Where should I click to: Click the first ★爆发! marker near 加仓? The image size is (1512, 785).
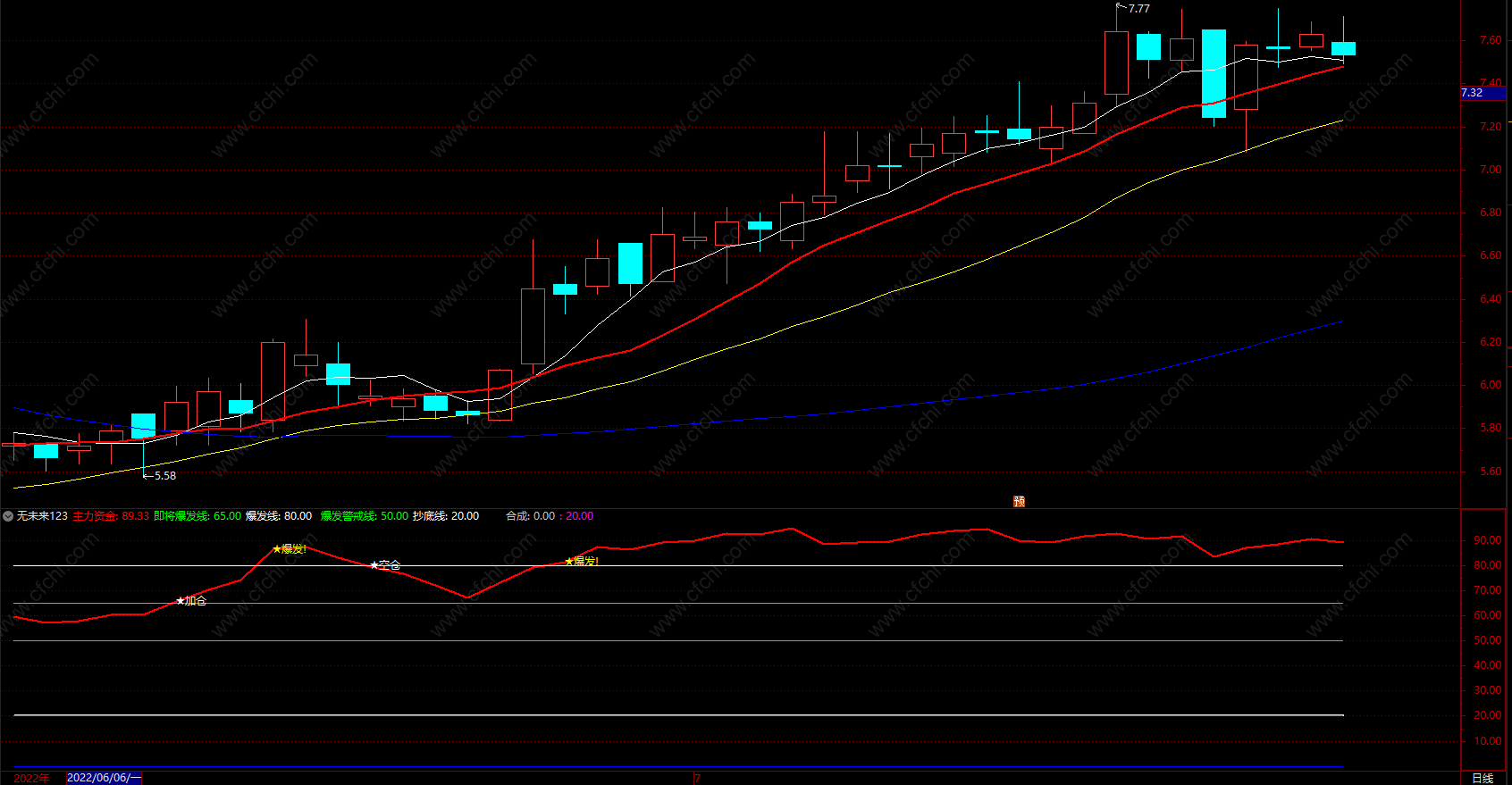point(290,549)
